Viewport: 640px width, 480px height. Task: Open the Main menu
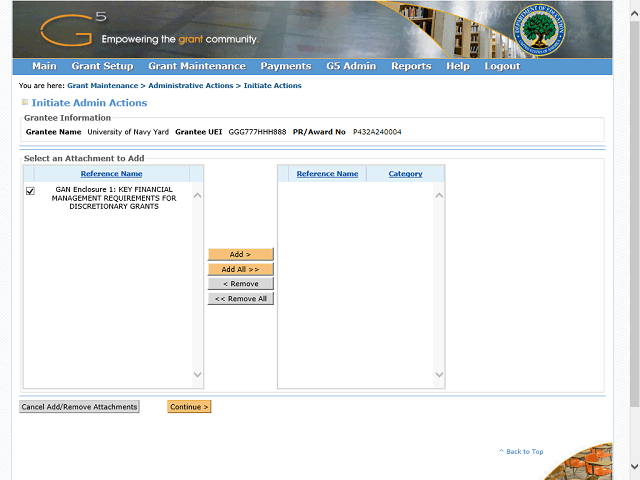tap(44, 66)
